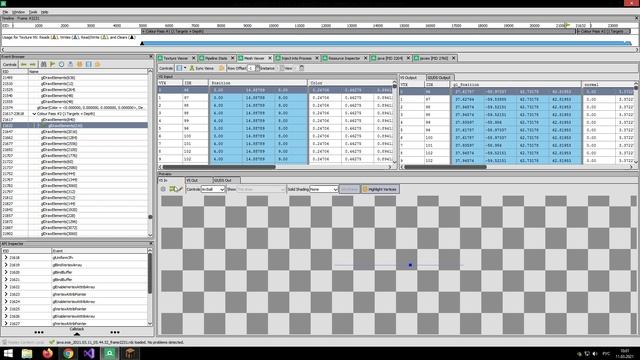Viewport: 640px width, 360px height.
Task: Click the export icon in Event Browser toolbar
Action: (71, 64)
